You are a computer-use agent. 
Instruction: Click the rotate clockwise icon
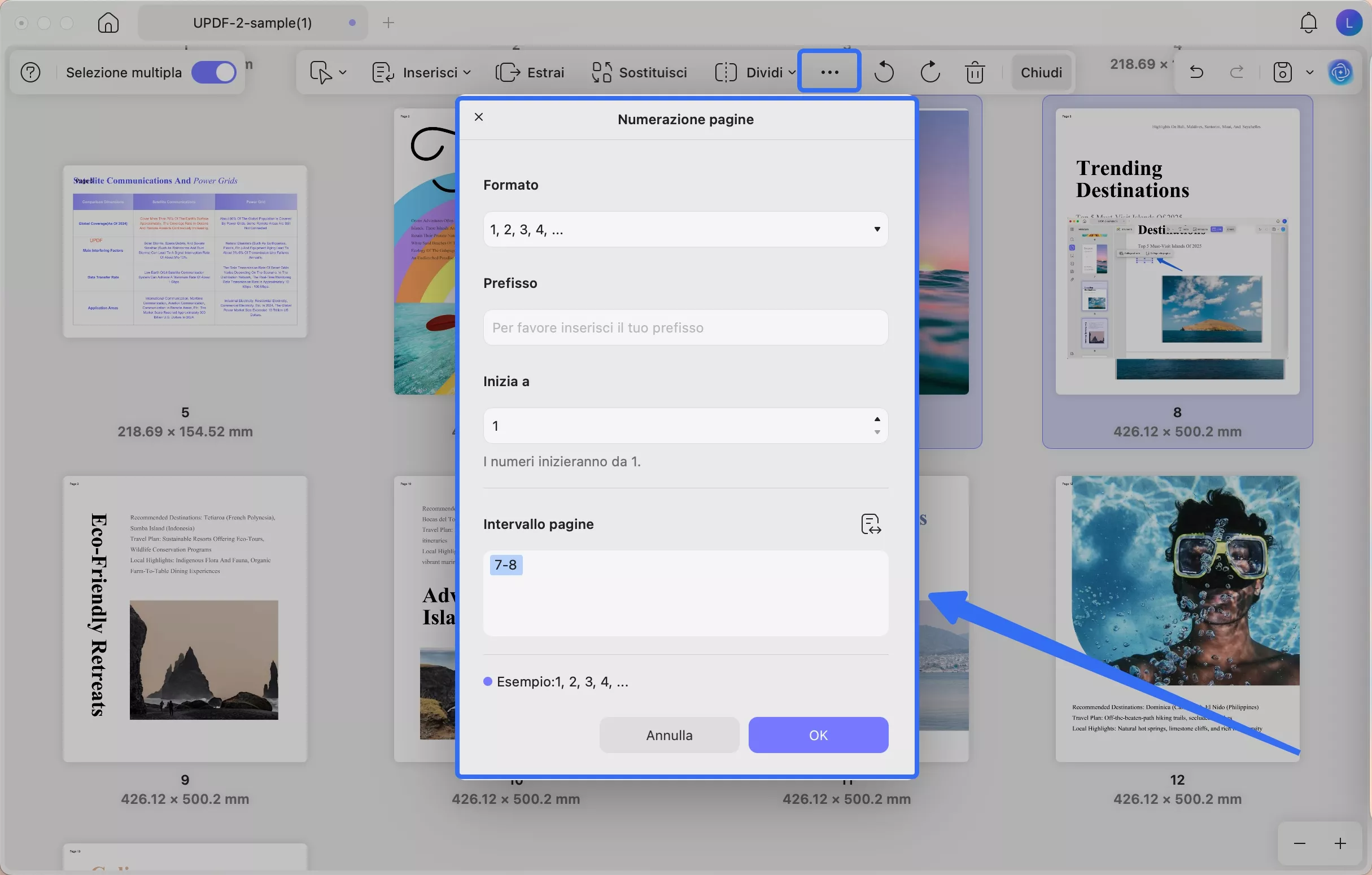pos(930,72)
